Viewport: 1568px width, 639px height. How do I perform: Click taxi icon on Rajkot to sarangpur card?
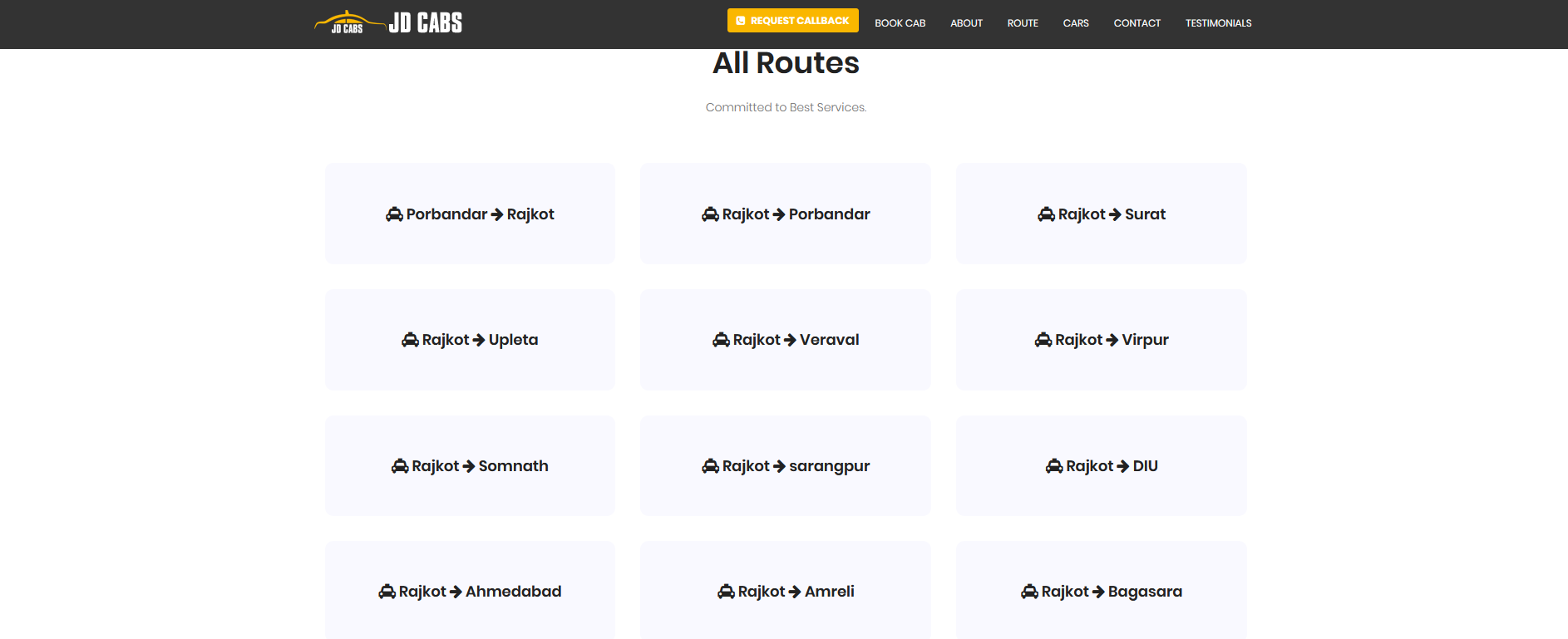(710, 466)
